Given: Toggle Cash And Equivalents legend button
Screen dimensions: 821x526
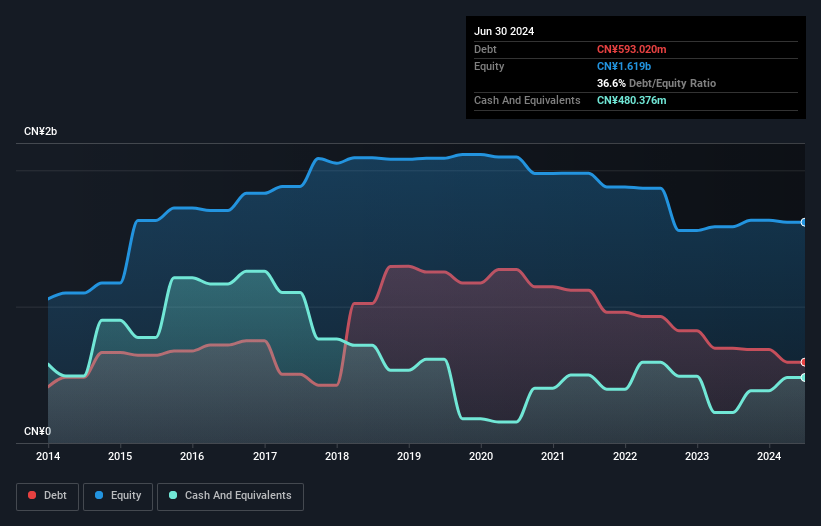Looking at the screenshot, I should [x=230, y=496].
